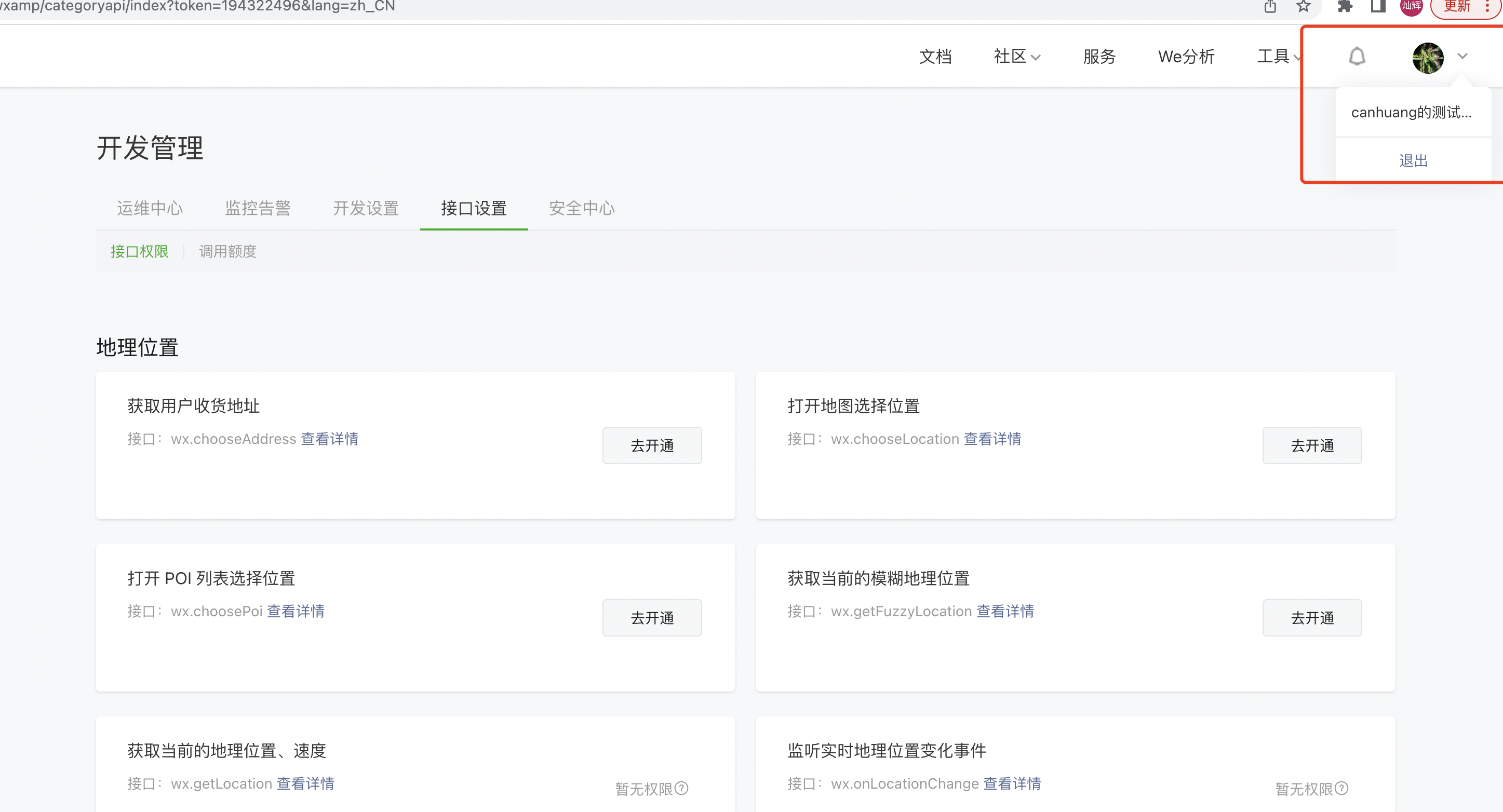Click the notification bell icon
The width and height of the screenshot is (1503, 812).
1357,57
